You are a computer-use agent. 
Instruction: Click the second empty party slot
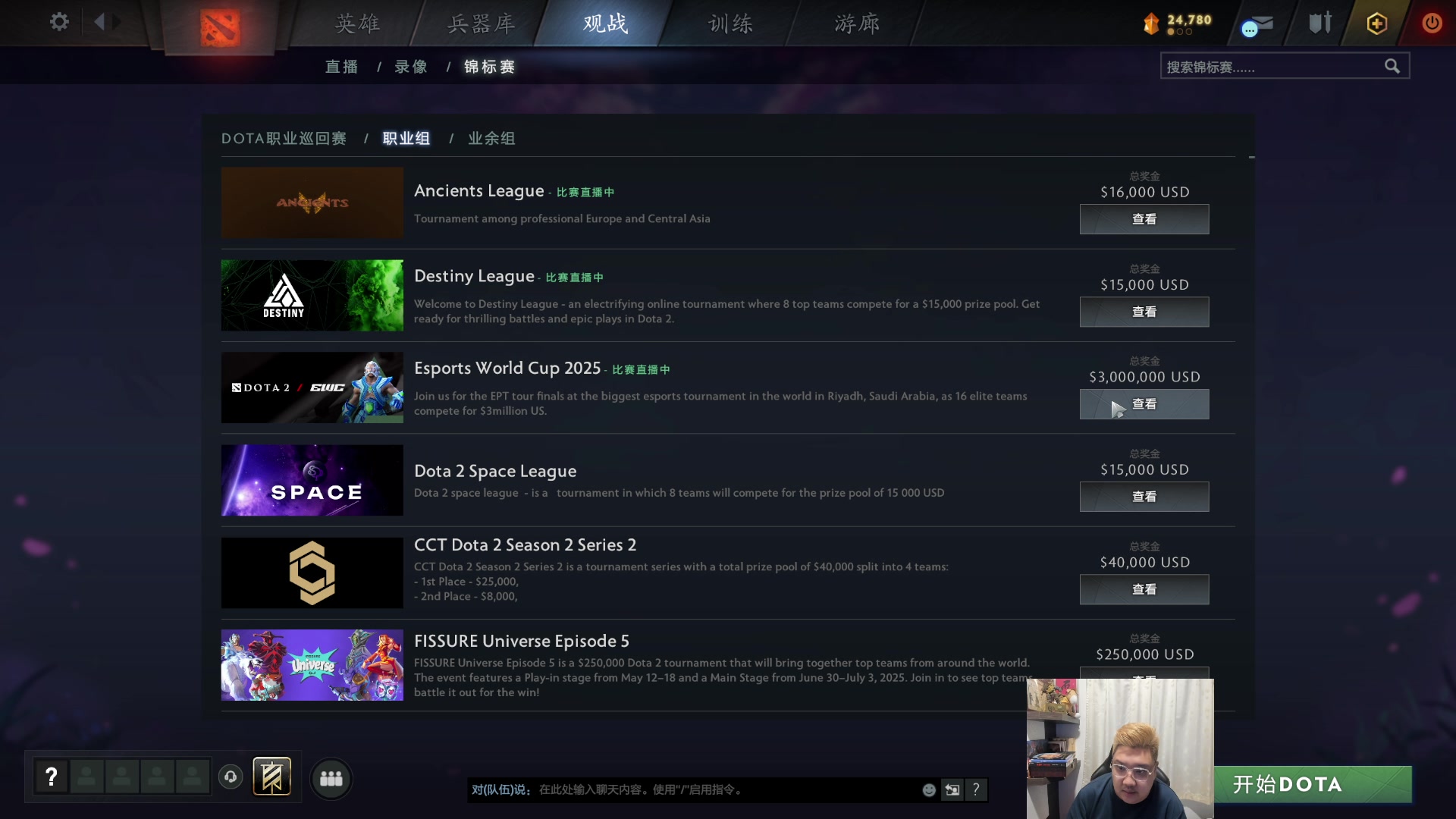122,777
